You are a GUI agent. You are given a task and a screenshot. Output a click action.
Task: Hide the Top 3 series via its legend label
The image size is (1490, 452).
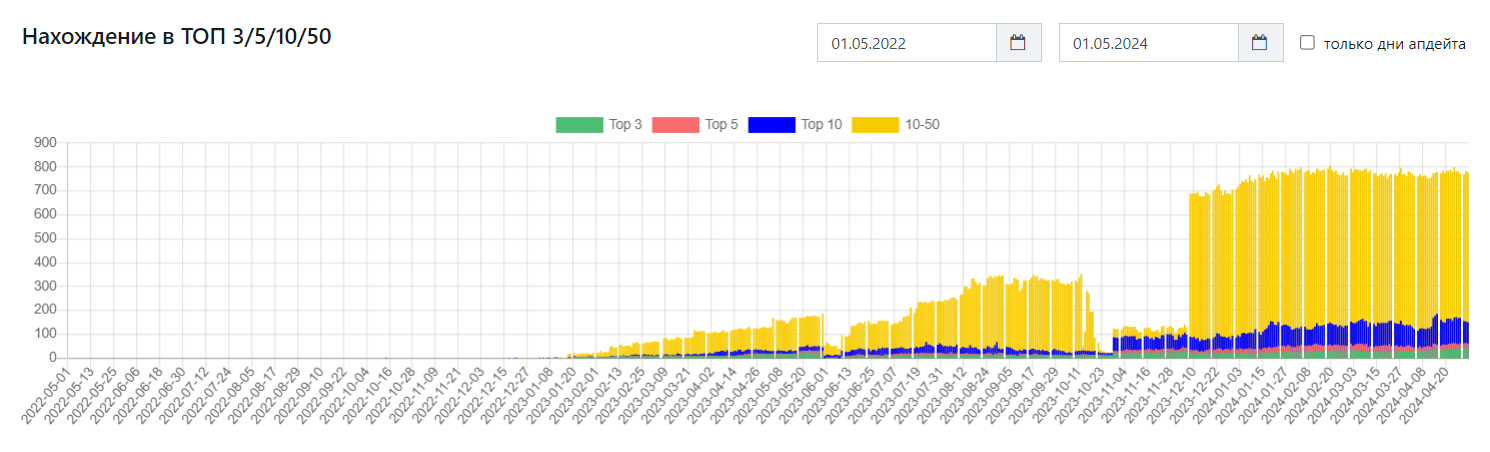click(625, 125)
